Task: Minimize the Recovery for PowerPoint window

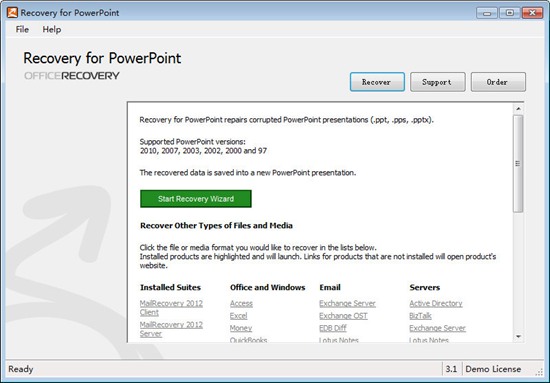Action: (487, 13)
